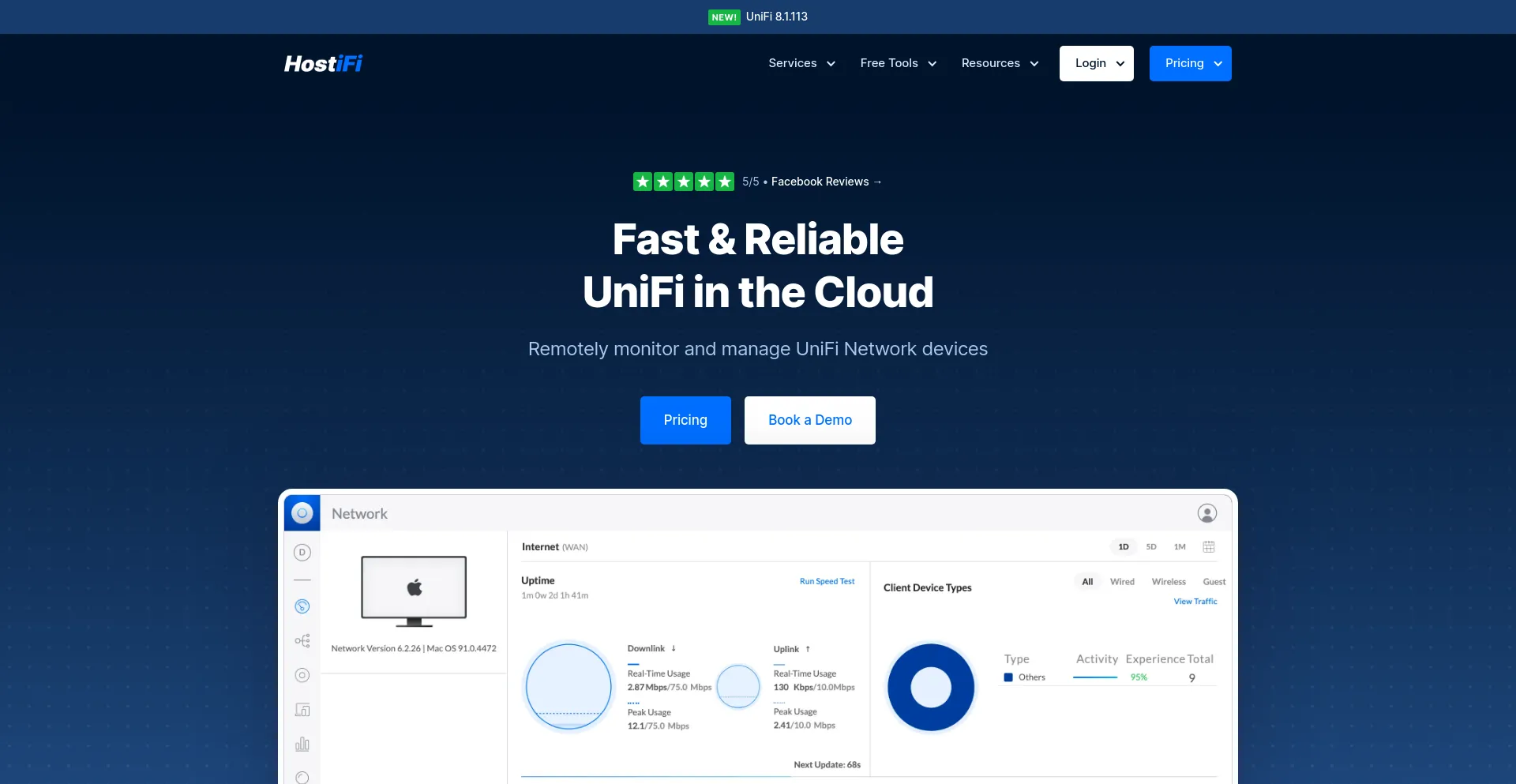
Task: Click the blue Pricing button in the hero
Action: 685,420
